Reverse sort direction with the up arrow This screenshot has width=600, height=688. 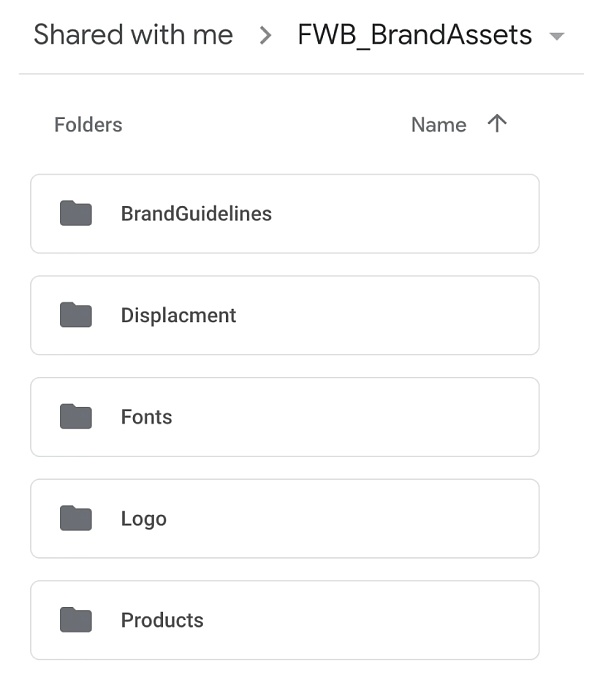click(x=497, y=124)
